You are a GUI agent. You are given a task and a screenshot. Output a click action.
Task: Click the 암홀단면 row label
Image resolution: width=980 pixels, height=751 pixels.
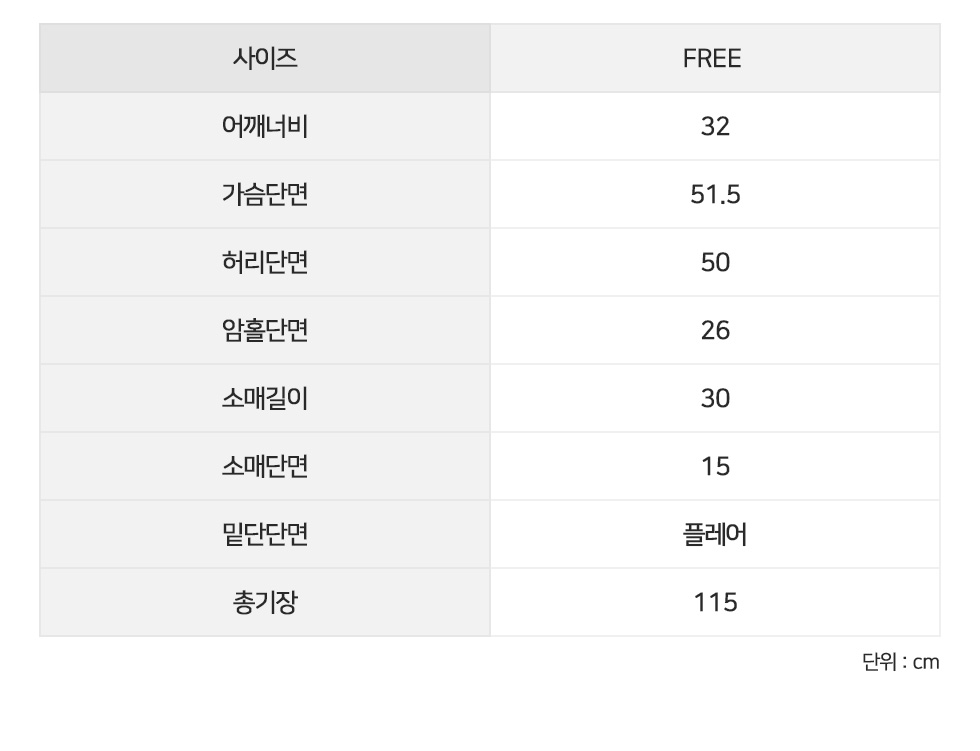coord(265,331)
